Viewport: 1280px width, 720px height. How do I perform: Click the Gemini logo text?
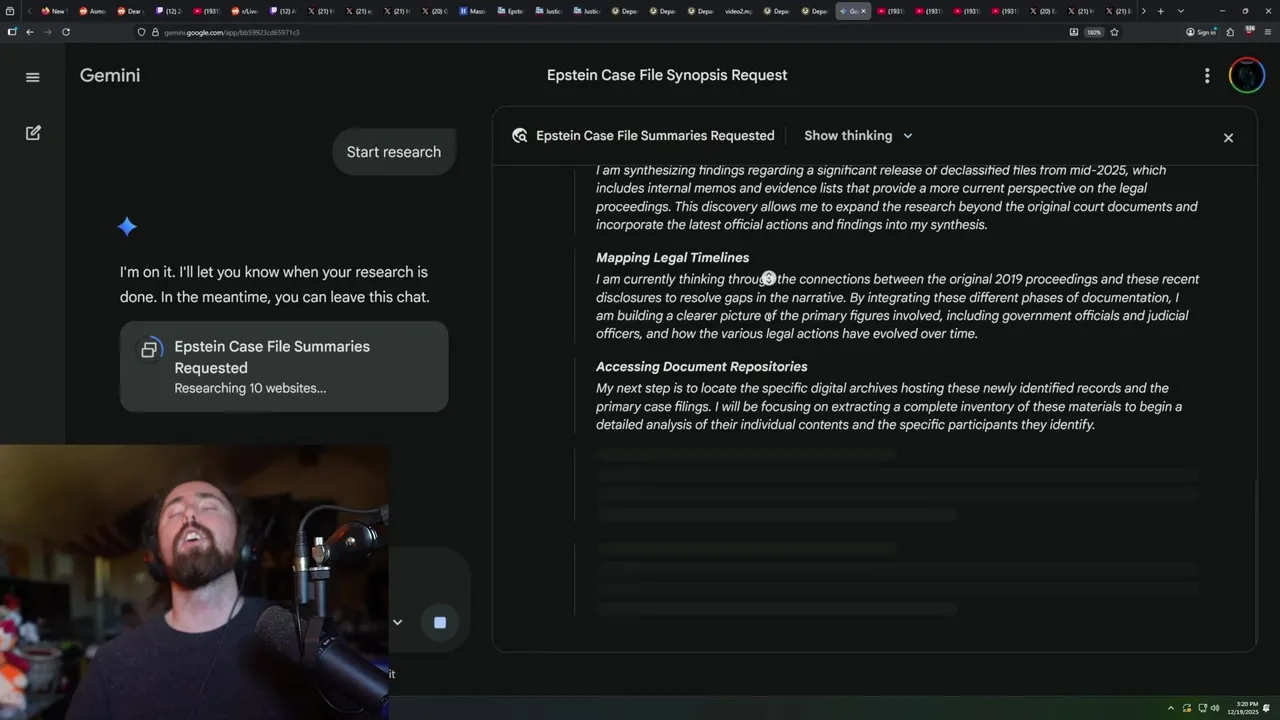click(x=110, y=76)
